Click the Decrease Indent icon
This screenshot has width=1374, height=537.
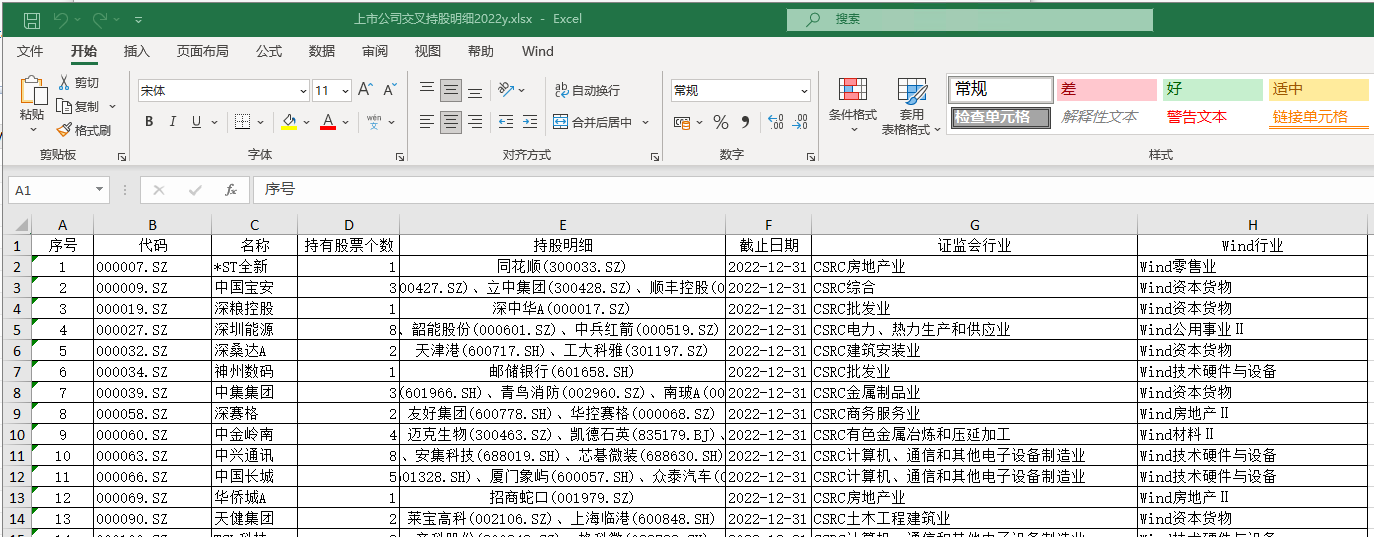(x=504, y=122)
